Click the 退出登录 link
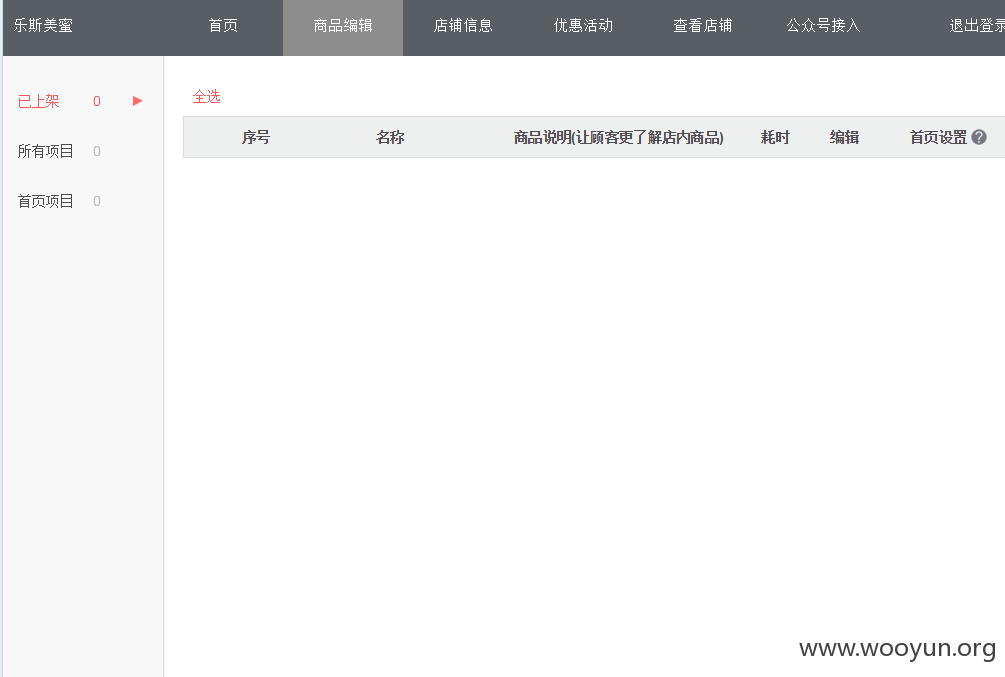 977,26
